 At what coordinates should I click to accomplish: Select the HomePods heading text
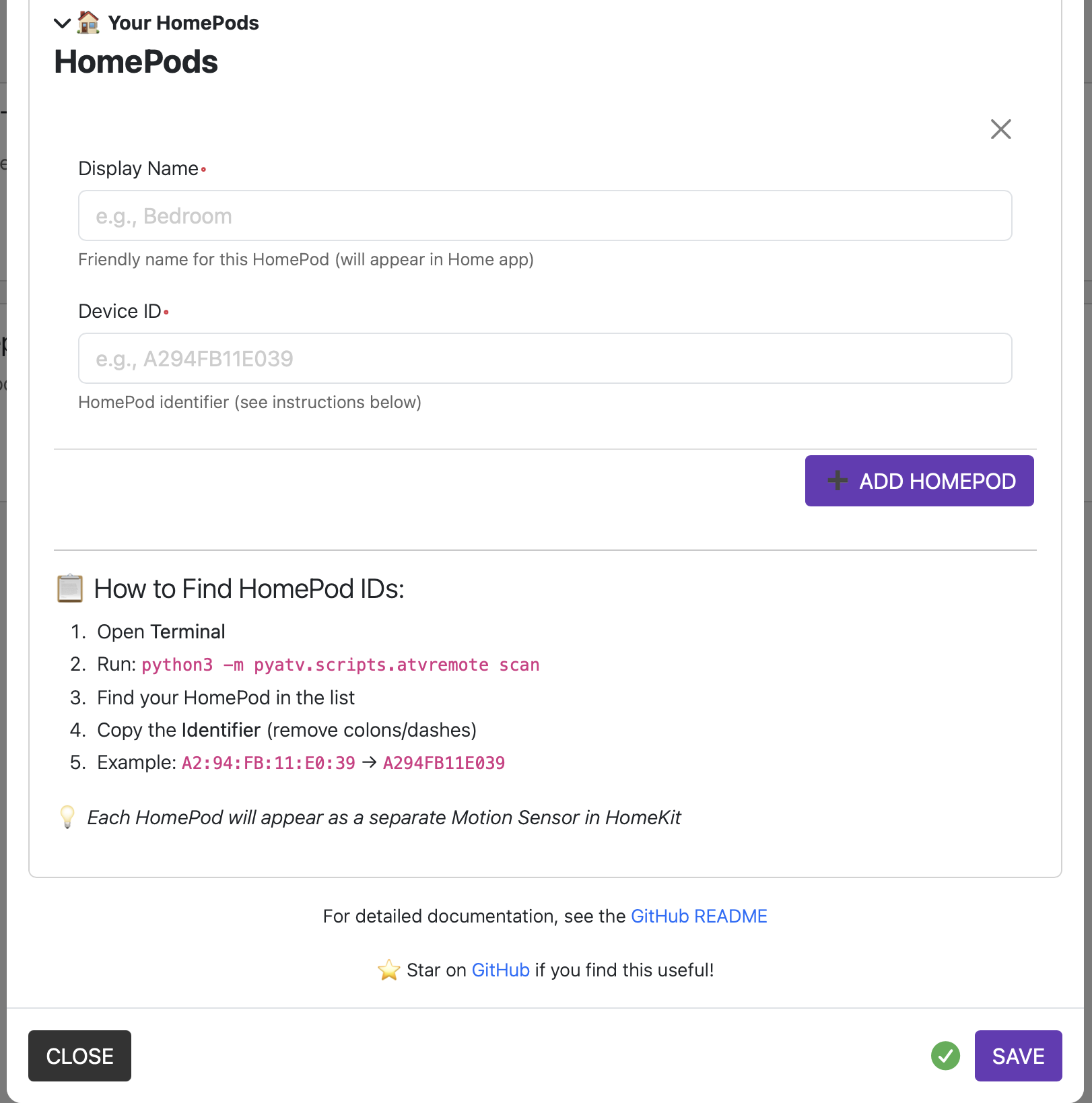[x=136, y=62]
